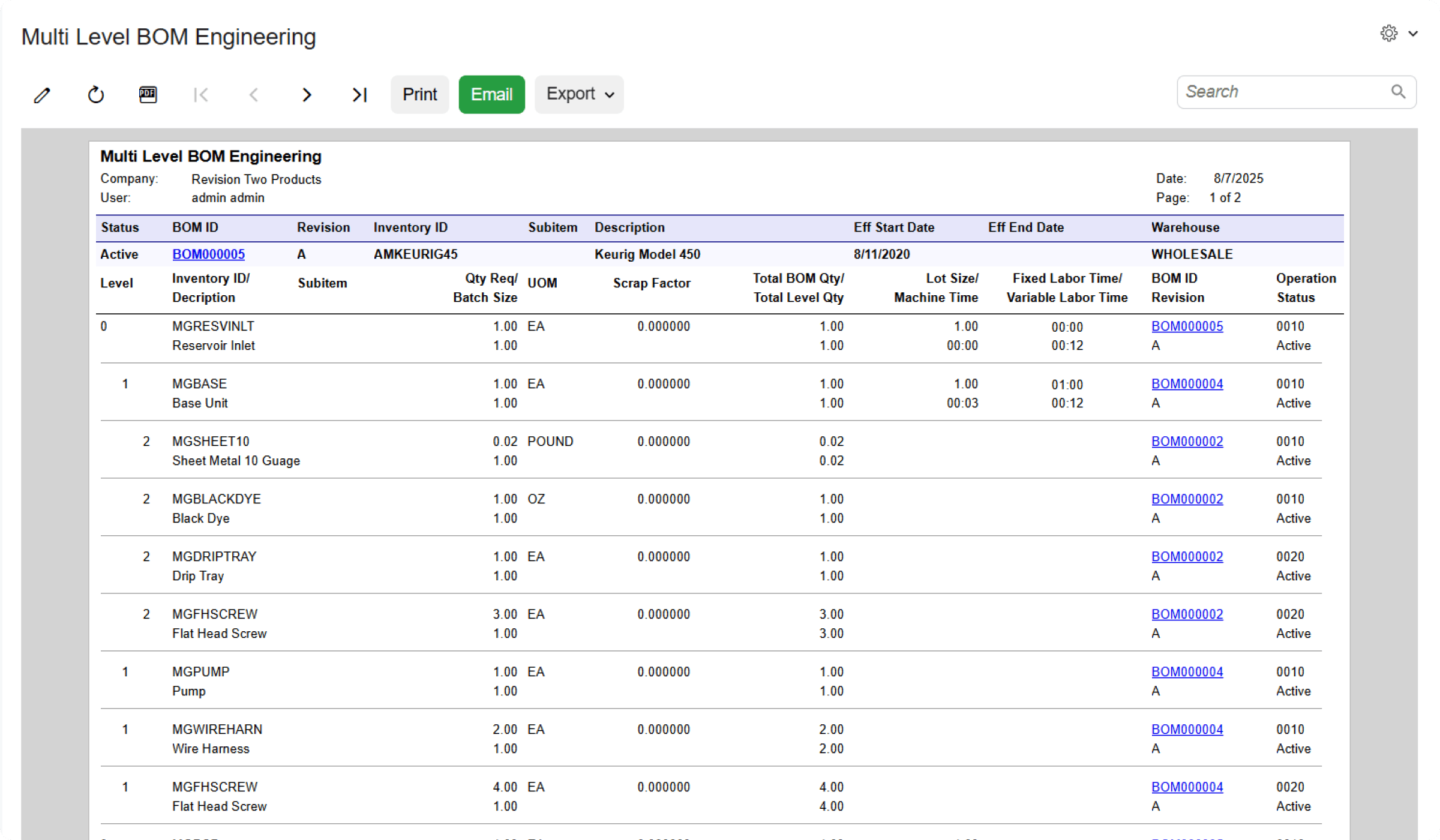Print the Multi Level BOM report
Image resolution: width=1440 pixels, height=840 pixels.
tap(419, 94)
